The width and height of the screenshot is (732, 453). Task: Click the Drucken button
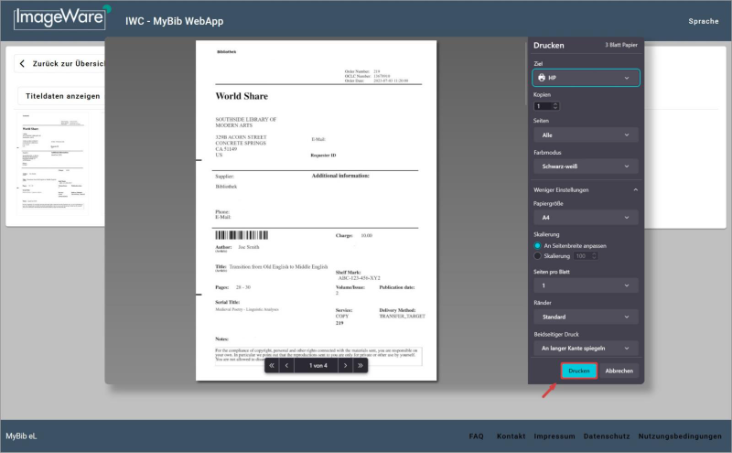[x=578, y=371]
